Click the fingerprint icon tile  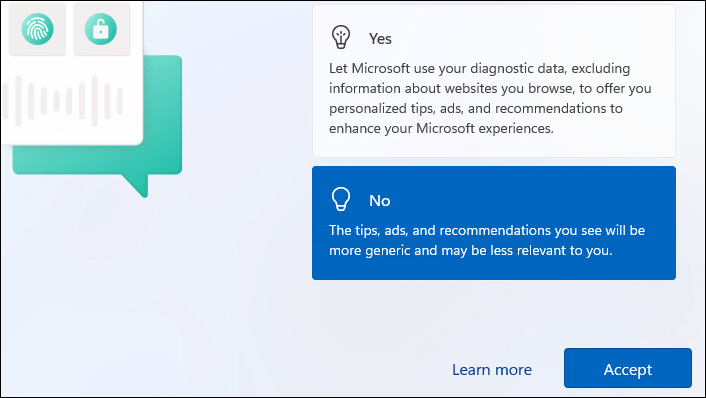pos(37,29)
